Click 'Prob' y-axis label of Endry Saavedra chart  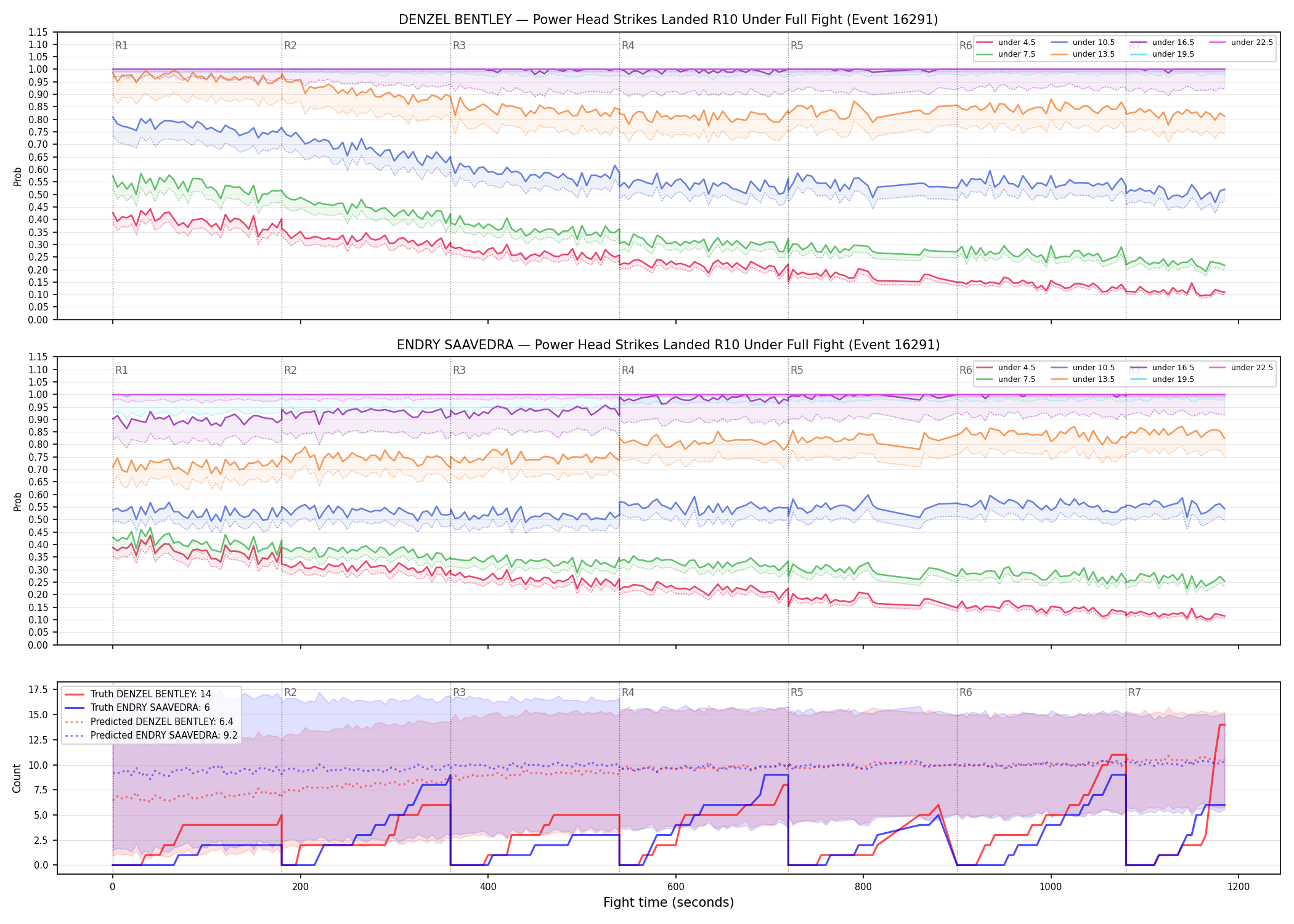pos(17,501)
